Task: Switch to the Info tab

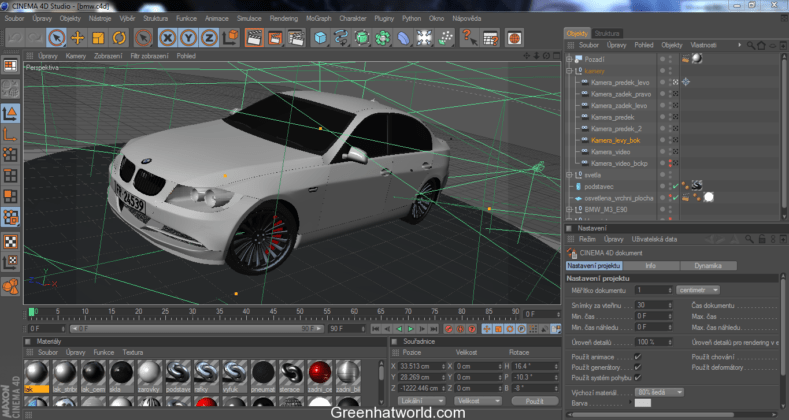Action: point(651,266)
